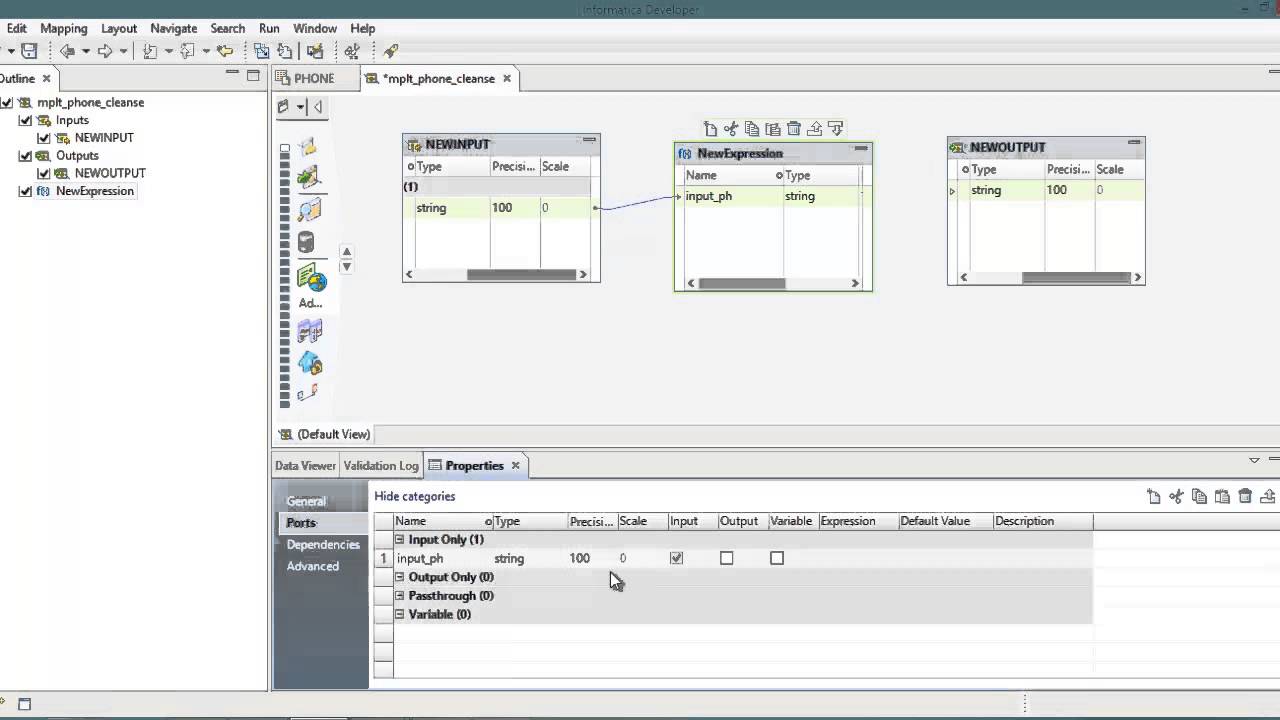Close the mplt_phone_cleanse editor tab
The image size is (1280, 720).
click(507, 78)
